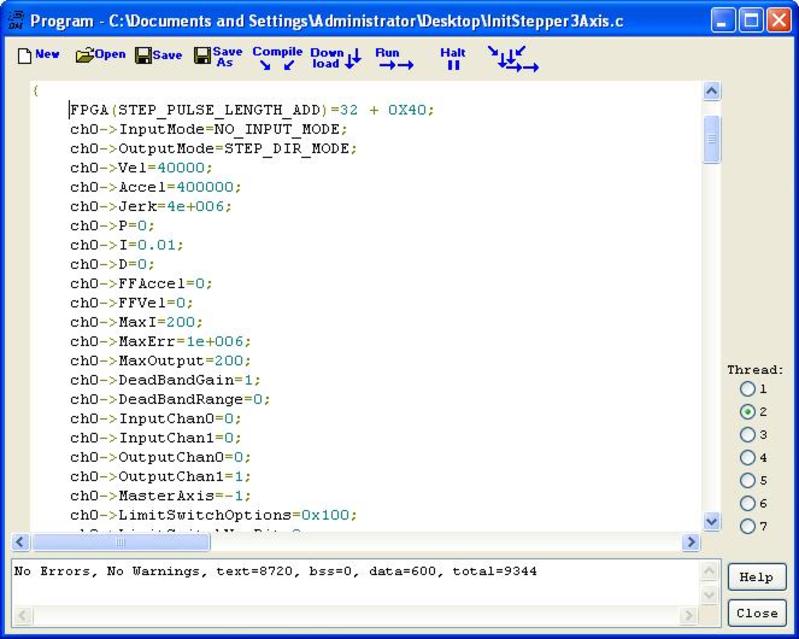This screenshot has width=799, height=639.
Task: Select Thread 7 radio button
Action: [x=747, y=527]
